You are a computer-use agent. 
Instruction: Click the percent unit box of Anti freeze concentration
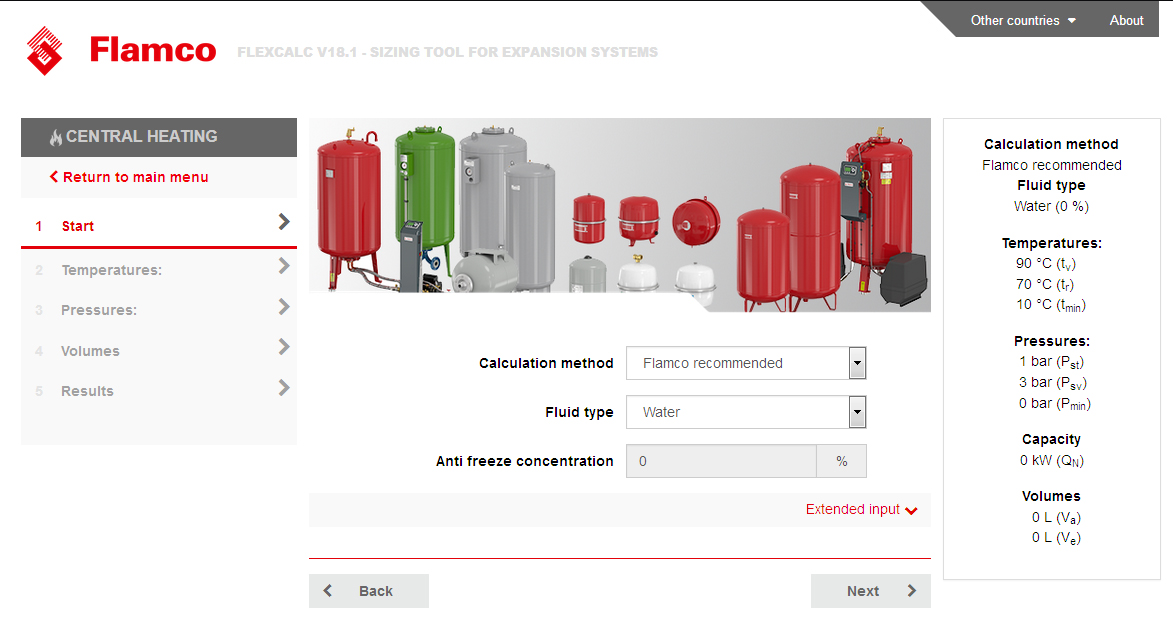842,461
